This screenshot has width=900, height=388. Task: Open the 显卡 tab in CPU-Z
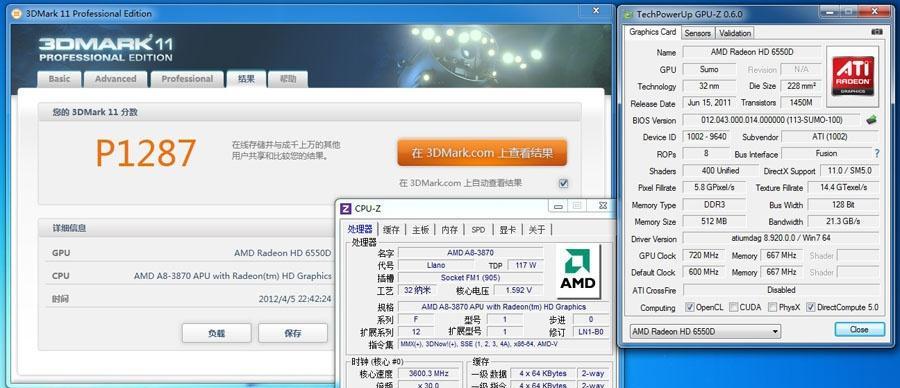tap(507, 230)
